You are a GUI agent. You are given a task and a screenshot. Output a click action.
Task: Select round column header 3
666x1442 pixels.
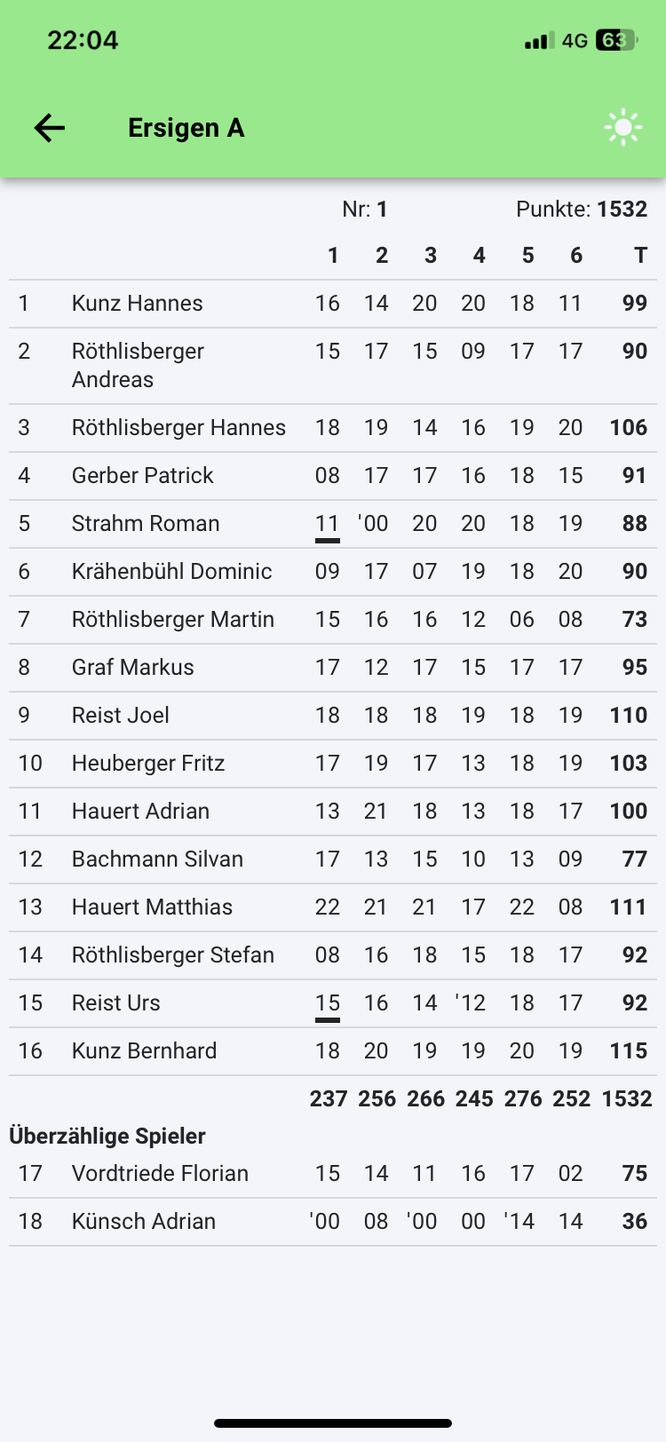430,256
